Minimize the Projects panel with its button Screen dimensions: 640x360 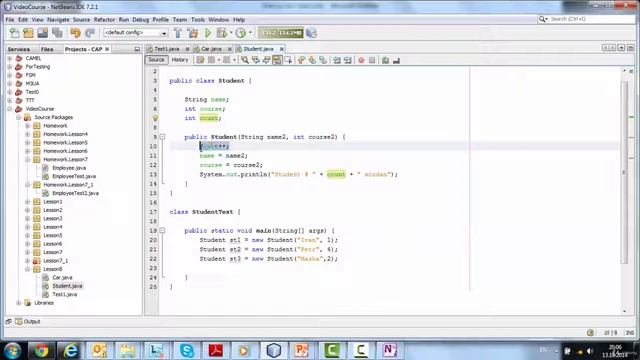click(x=137, y=49)
